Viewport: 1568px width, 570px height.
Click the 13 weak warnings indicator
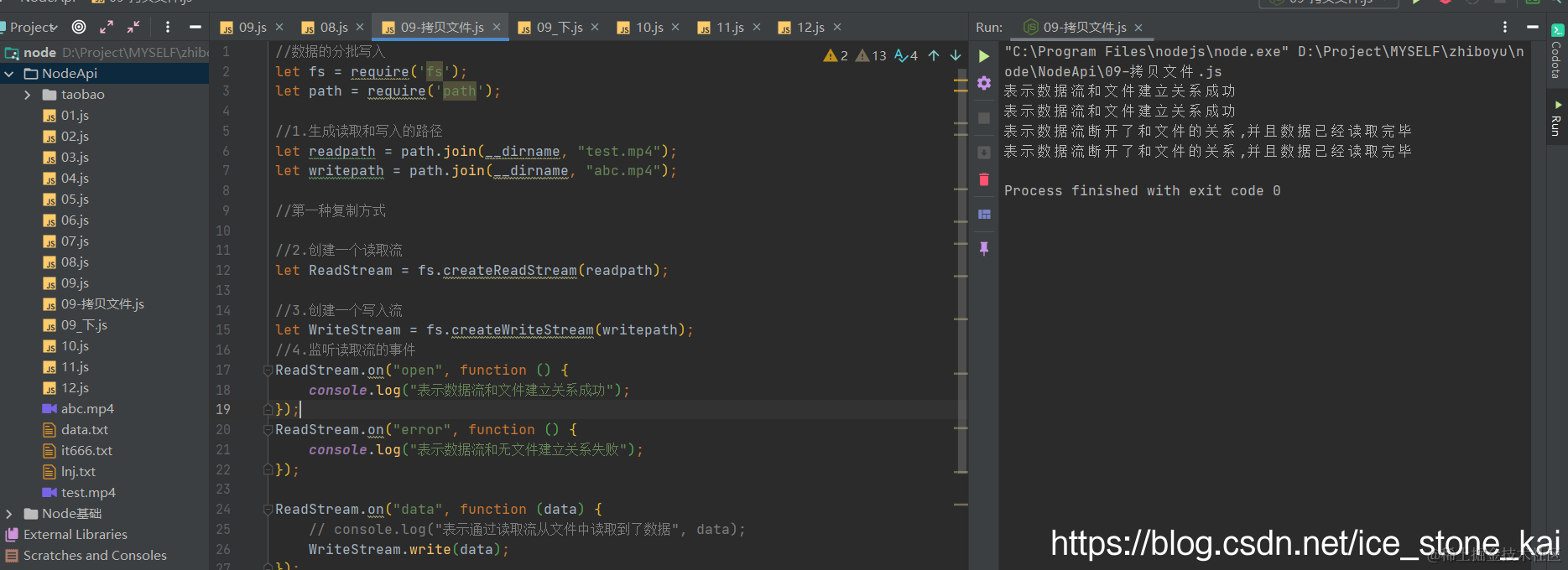coord(871,55)
